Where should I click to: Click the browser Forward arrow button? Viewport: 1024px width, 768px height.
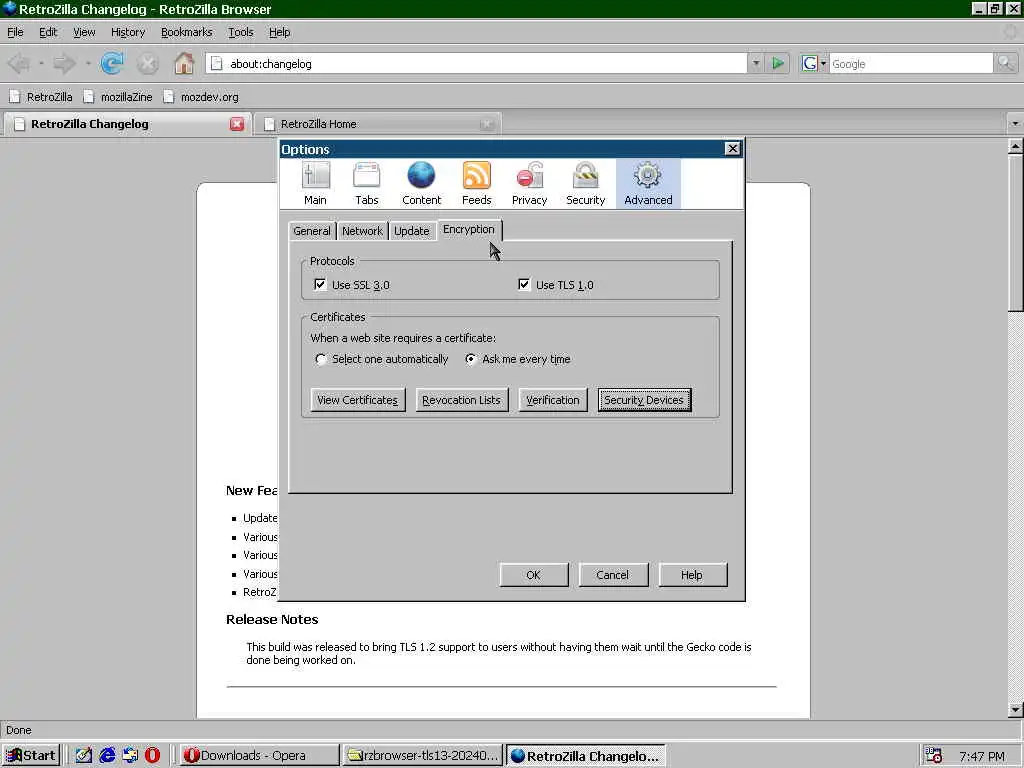coord(64,63)
